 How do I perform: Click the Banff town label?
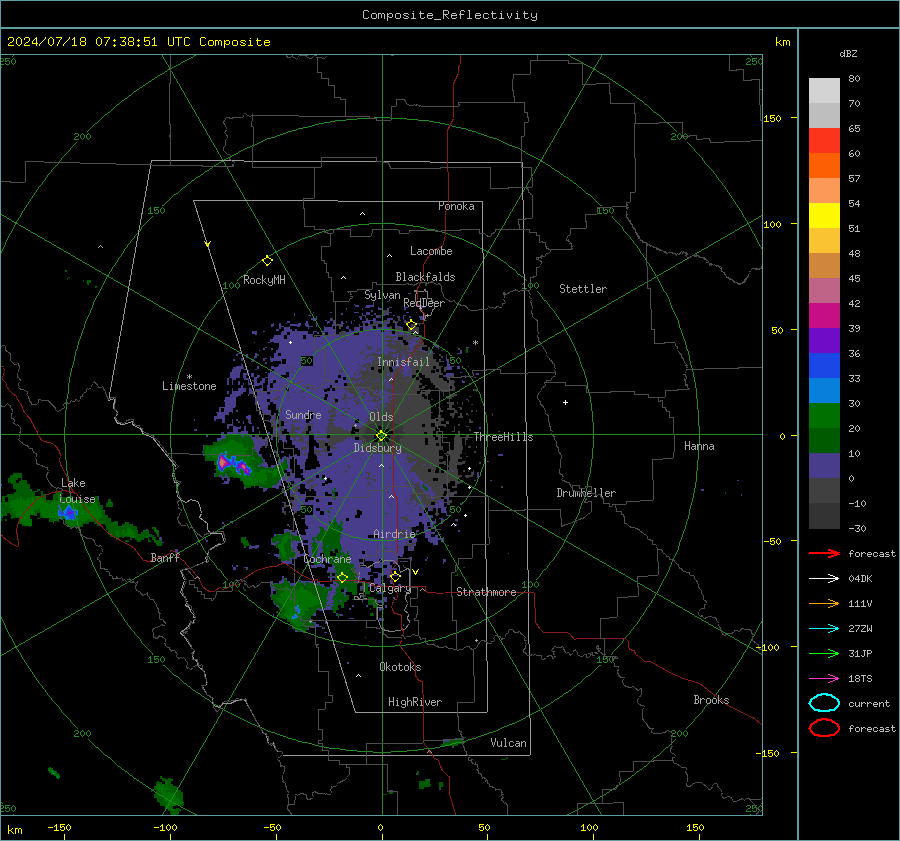[x=165, y=557]
